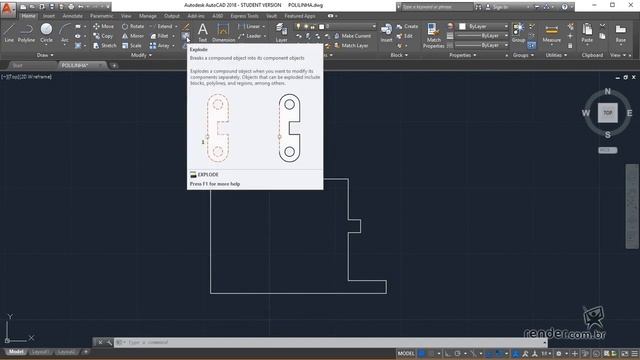Click Match Layer button

point(351,45)
